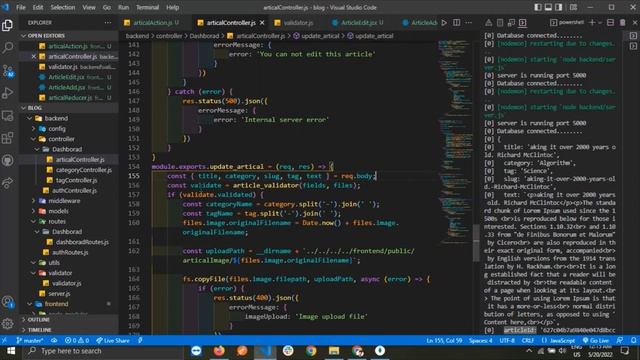Open the Live Share view in activity bar
Viewport: 640px width, 360px height.
pyautogui.click(x=7, y=183)
